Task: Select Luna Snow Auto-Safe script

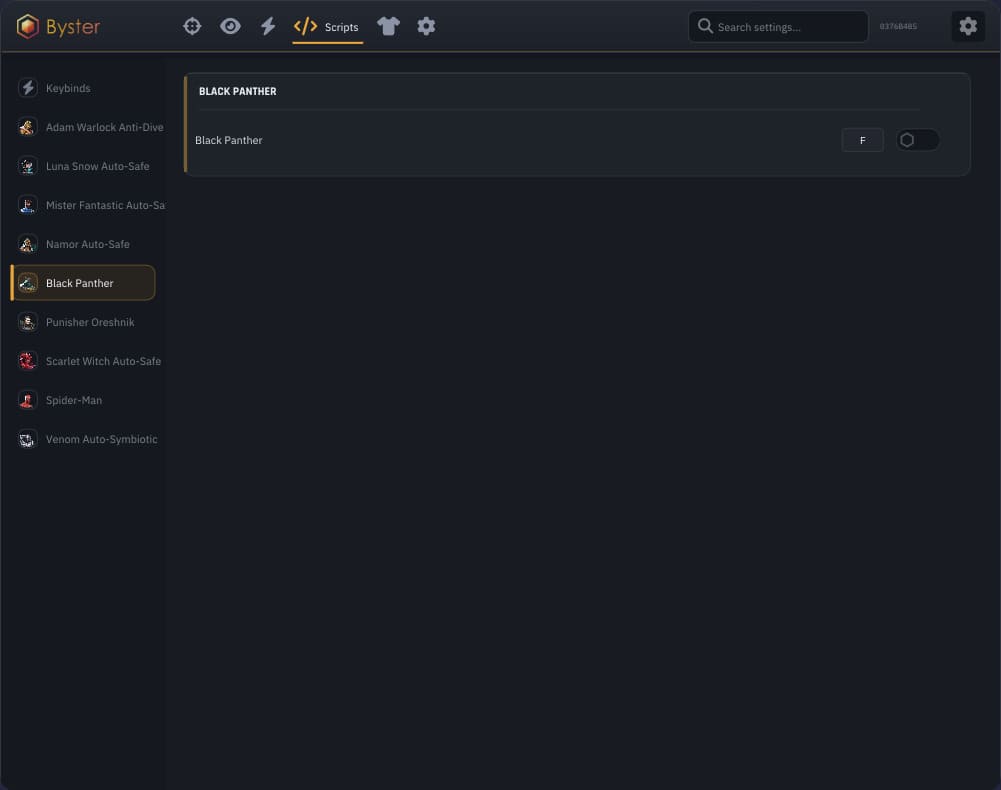Action: tap(83, 166)
